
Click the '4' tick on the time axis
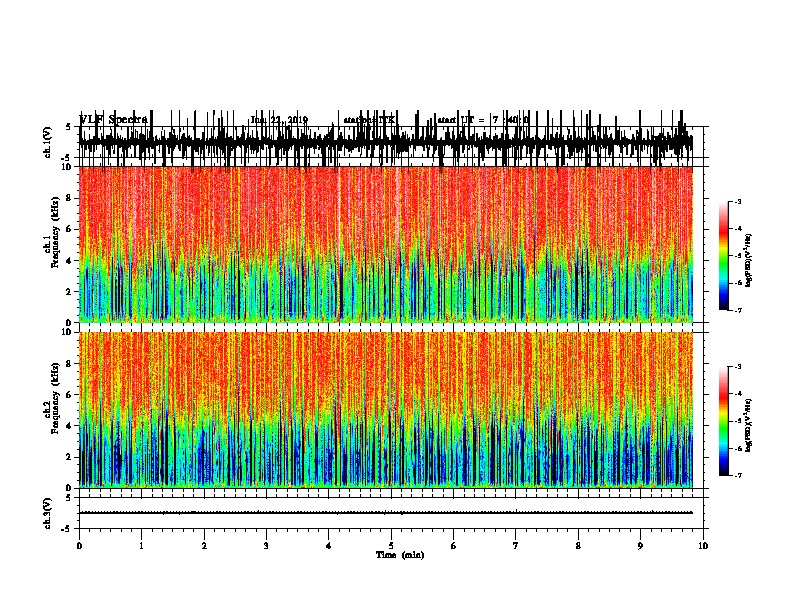tap(329, 546)
